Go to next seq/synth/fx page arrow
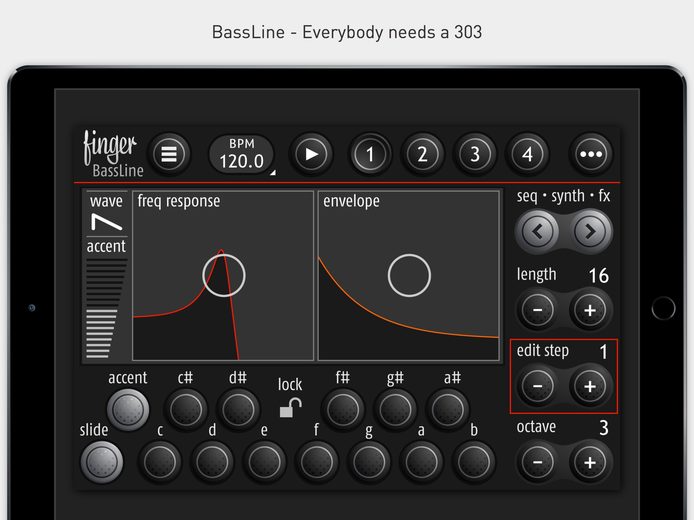The height and width of the screenshot is (520, 694). pyautogui.click(x=590, y=231)
